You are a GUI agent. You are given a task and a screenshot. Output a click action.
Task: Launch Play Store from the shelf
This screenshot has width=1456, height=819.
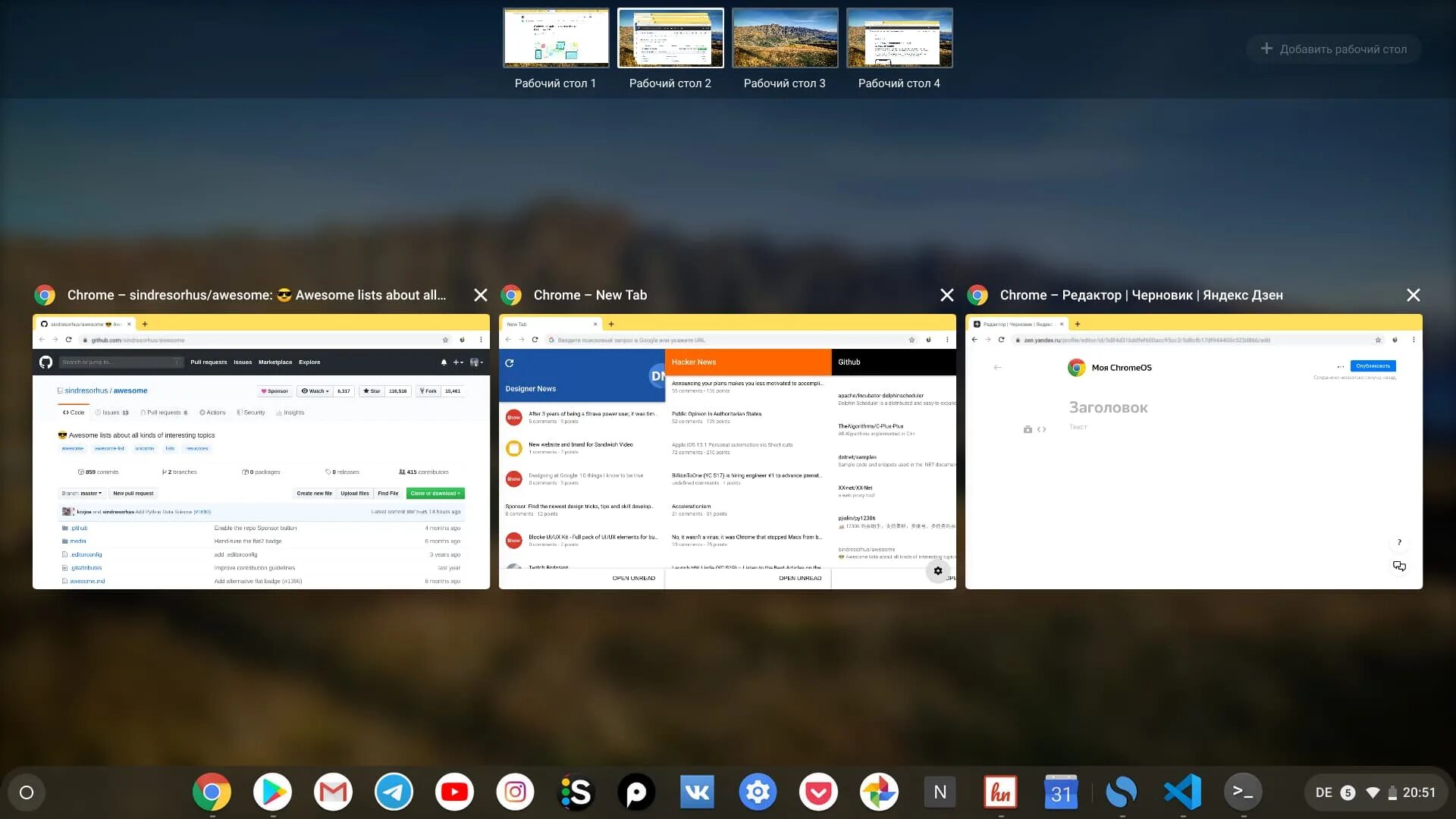tap(272, 792)
